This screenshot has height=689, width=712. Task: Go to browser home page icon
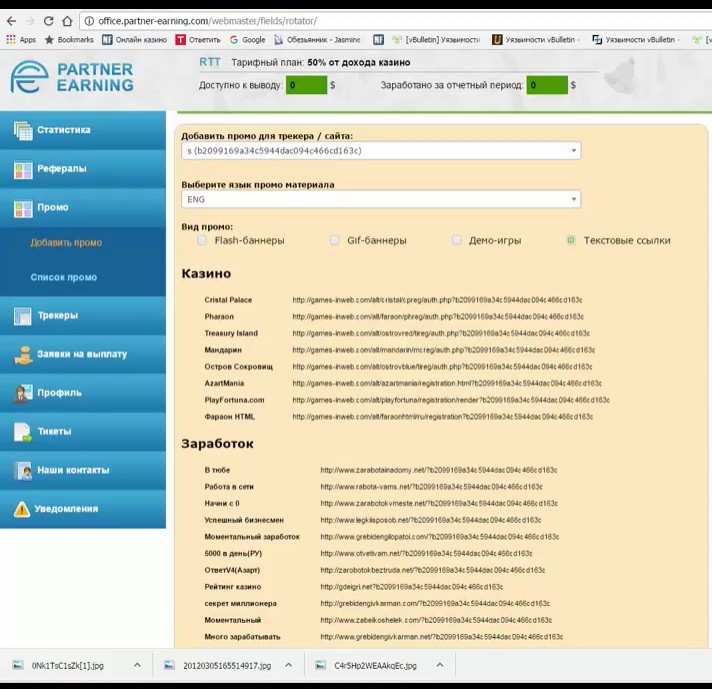[x=67, y=21]
